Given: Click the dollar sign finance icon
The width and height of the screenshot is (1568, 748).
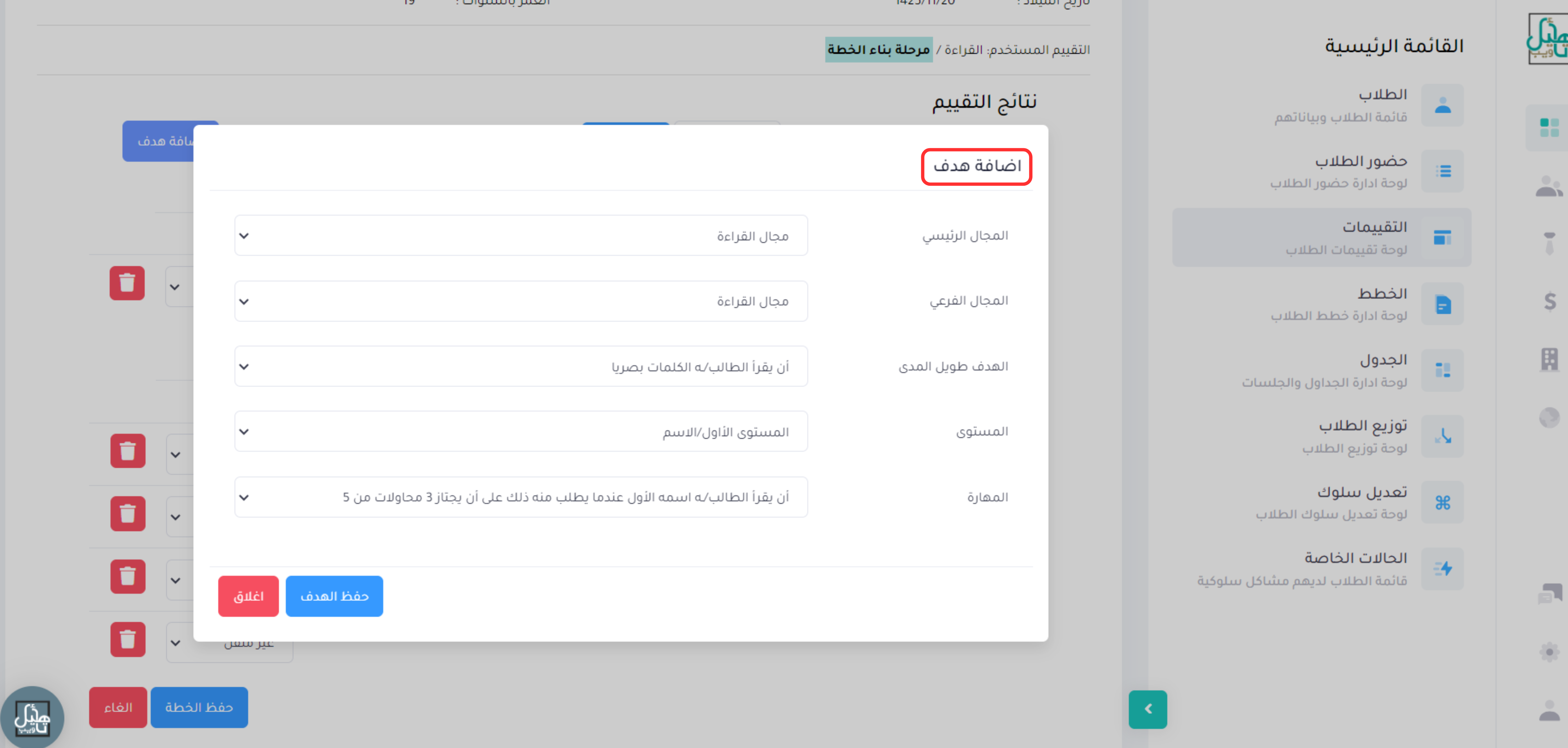Looking at the screenshot, I should 1550,301.
